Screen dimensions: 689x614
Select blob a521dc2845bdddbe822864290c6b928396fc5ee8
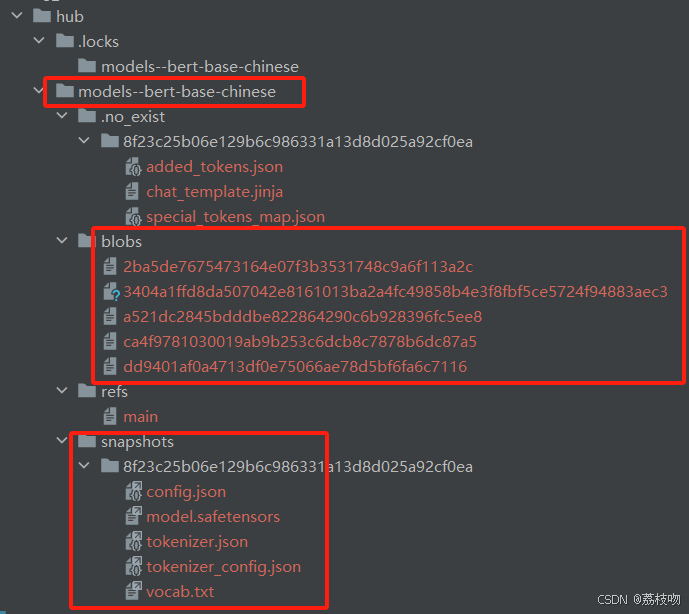303,316
